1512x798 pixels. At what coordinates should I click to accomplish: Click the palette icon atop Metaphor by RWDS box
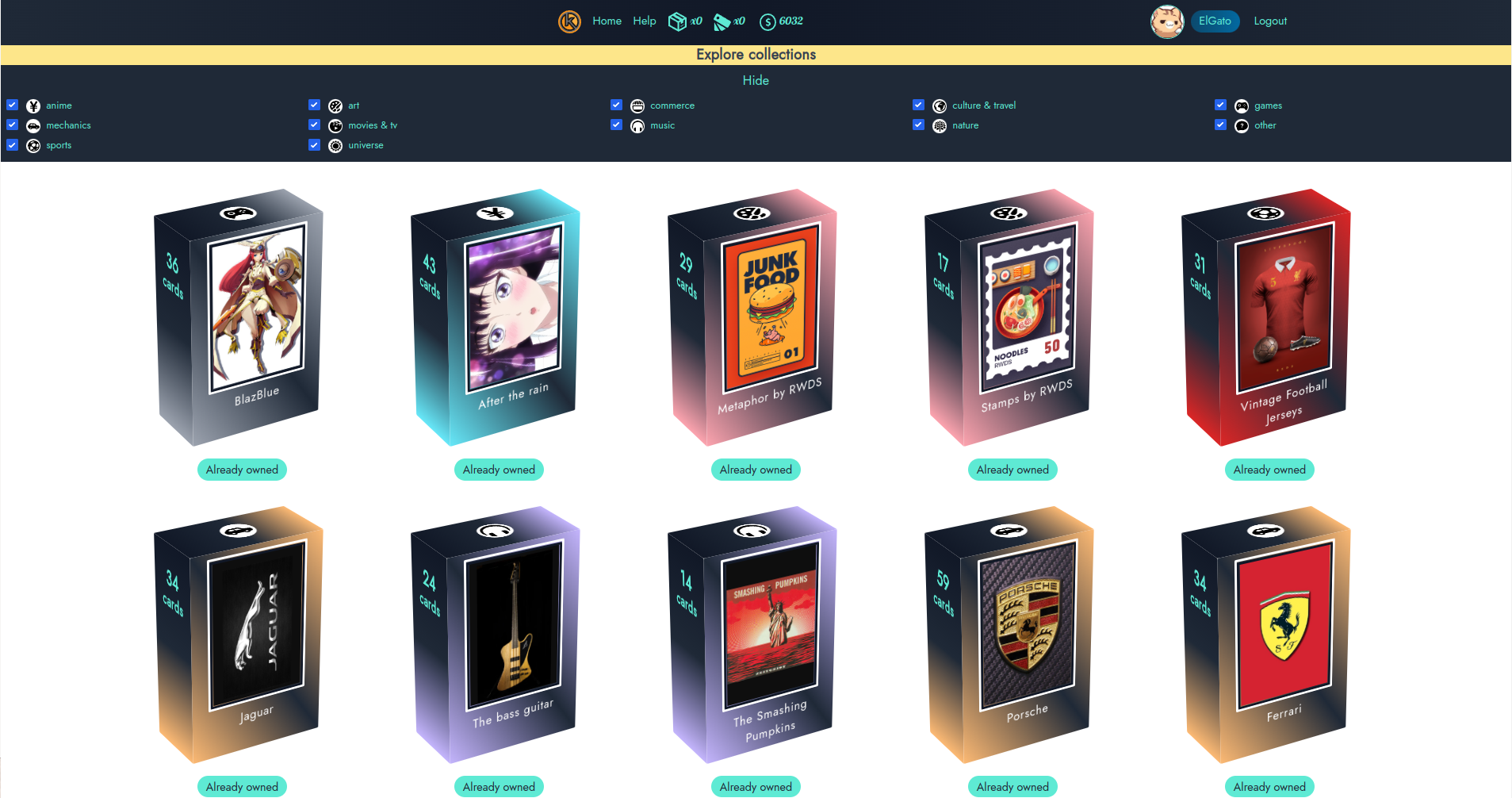[x=752, y=213]
